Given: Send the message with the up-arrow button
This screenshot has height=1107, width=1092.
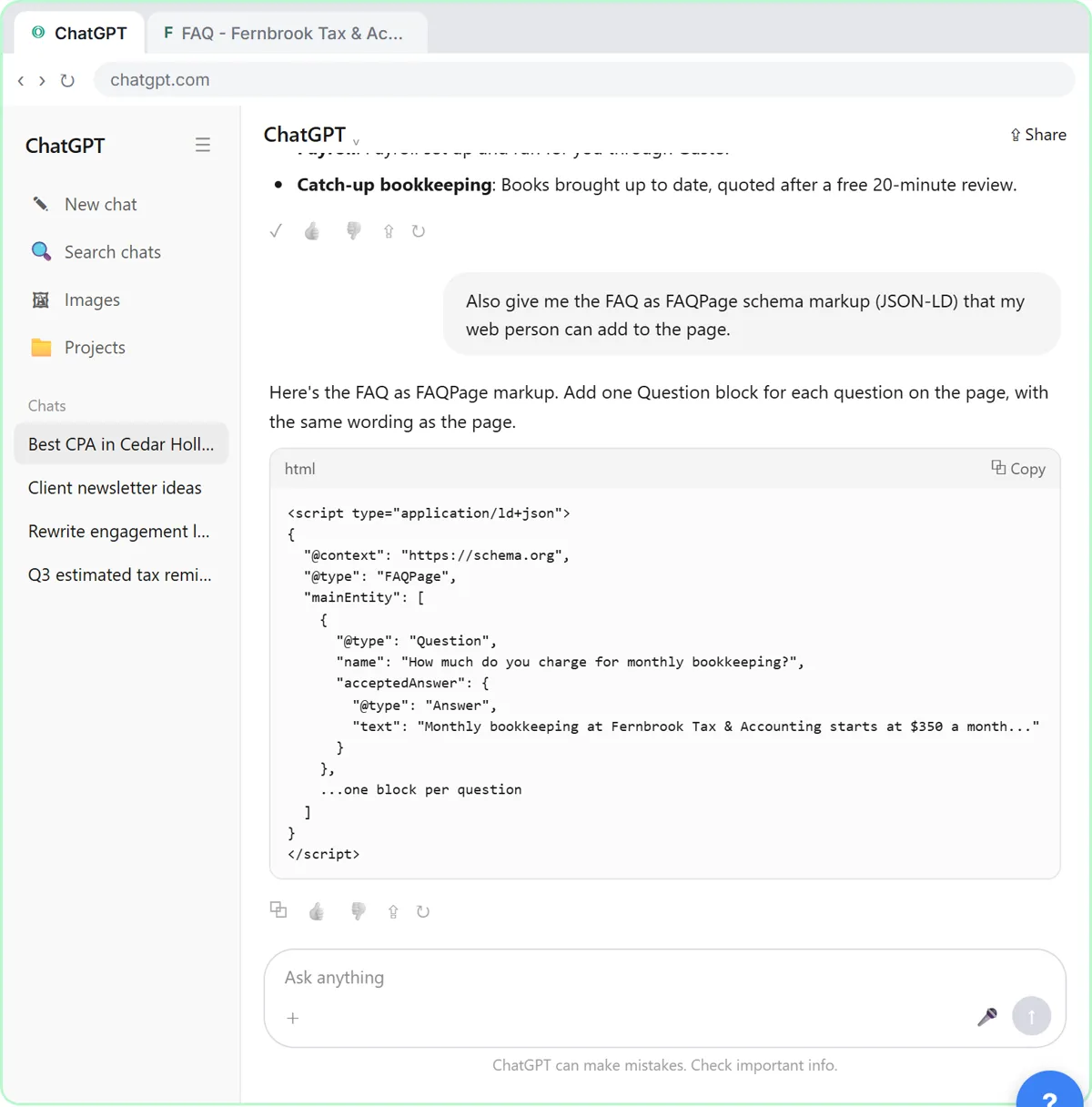Looking at the screenshot, I should coord(1032,1016).
